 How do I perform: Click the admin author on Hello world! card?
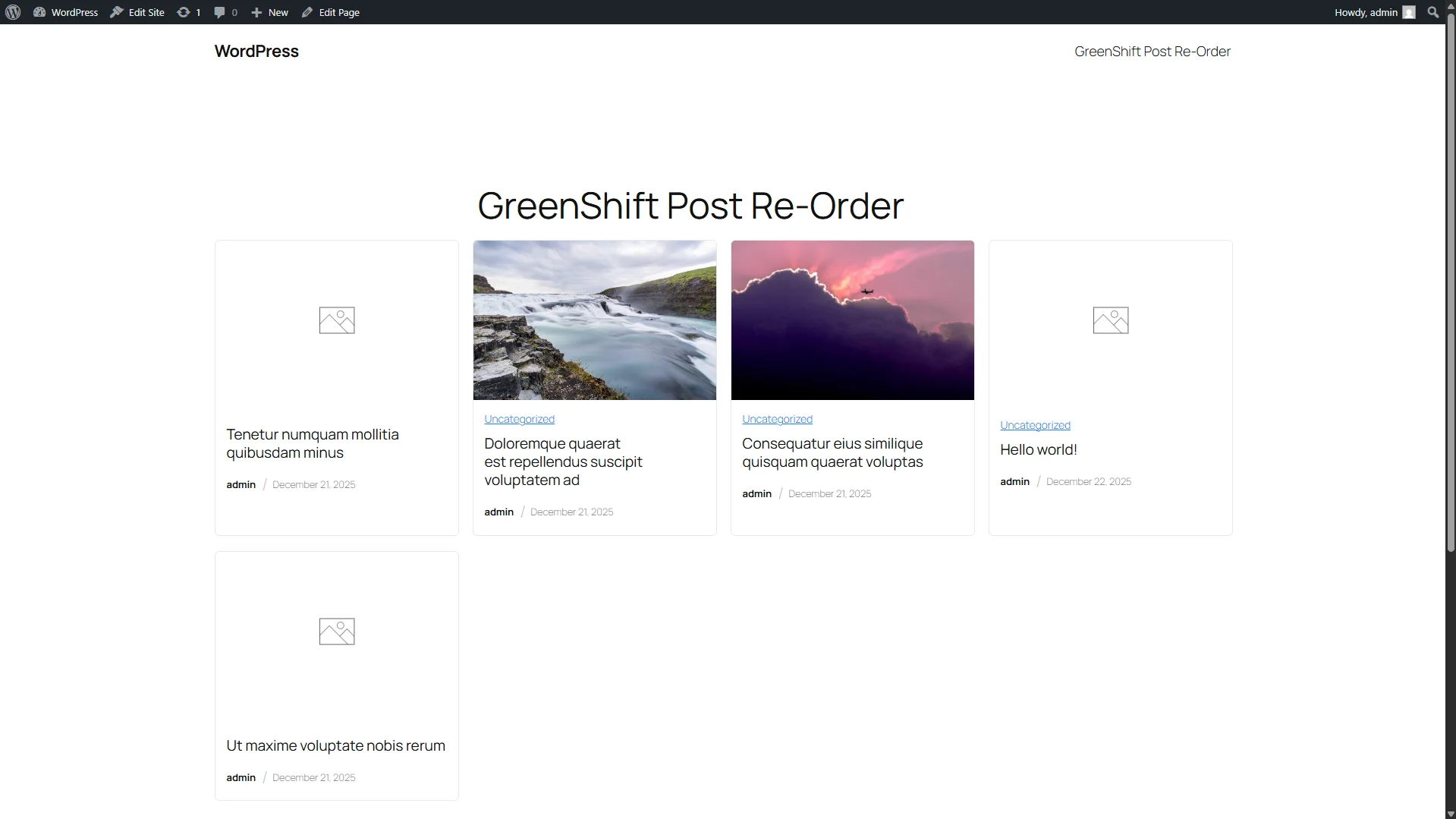(1015, 481)
